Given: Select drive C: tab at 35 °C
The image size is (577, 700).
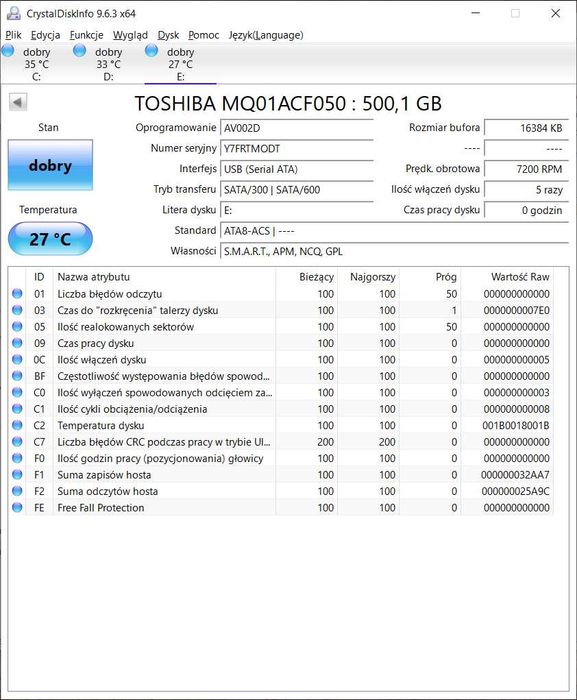Looking at the screenshot, I should pyautogui.click(x=36, y=64).
